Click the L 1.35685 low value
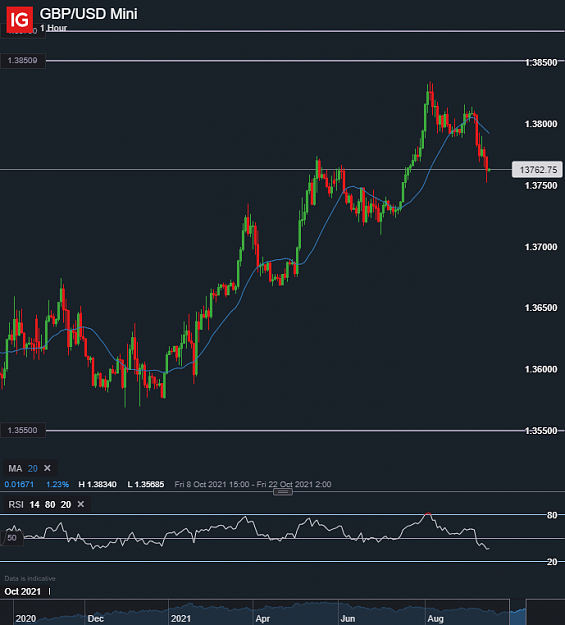The width and height of the screenshot is (565, 625). pos(146,484)
